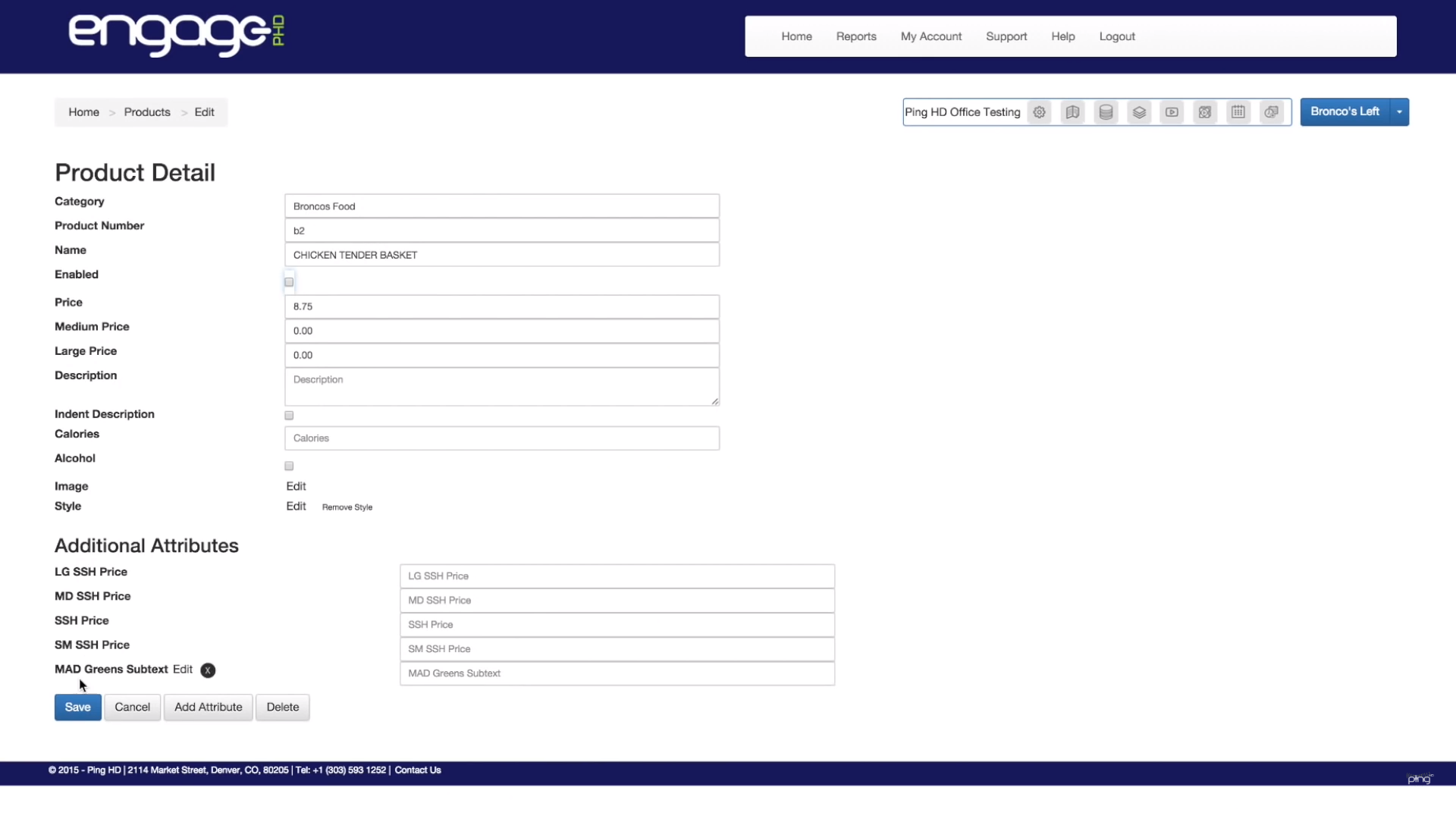This screenshot has width=1456, height=819.
Task: Open the Reports menu item
Action: [x=855, y=36]
